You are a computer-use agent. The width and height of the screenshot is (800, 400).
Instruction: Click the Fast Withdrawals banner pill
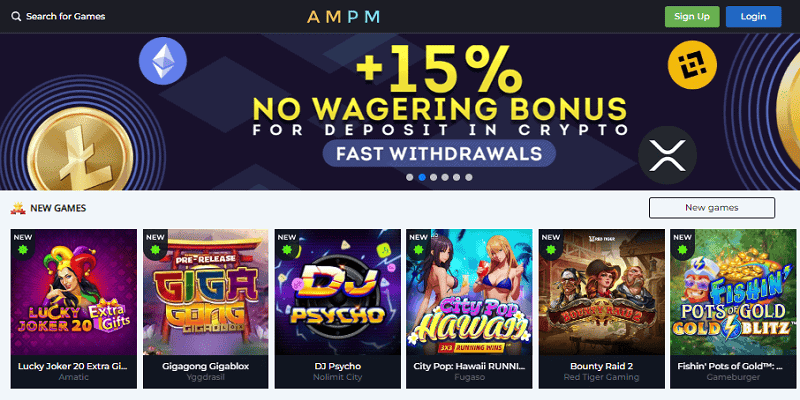pos(439,153)
